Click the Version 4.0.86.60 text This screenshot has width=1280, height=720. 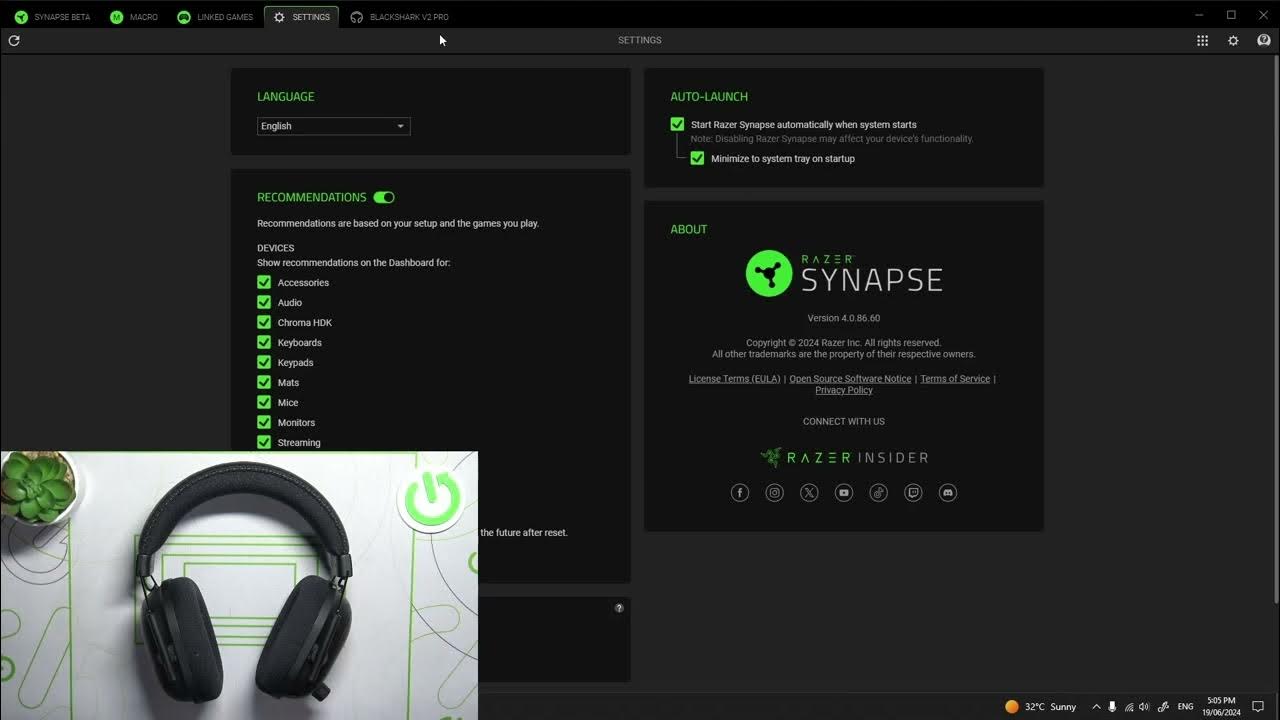(844, 318)
